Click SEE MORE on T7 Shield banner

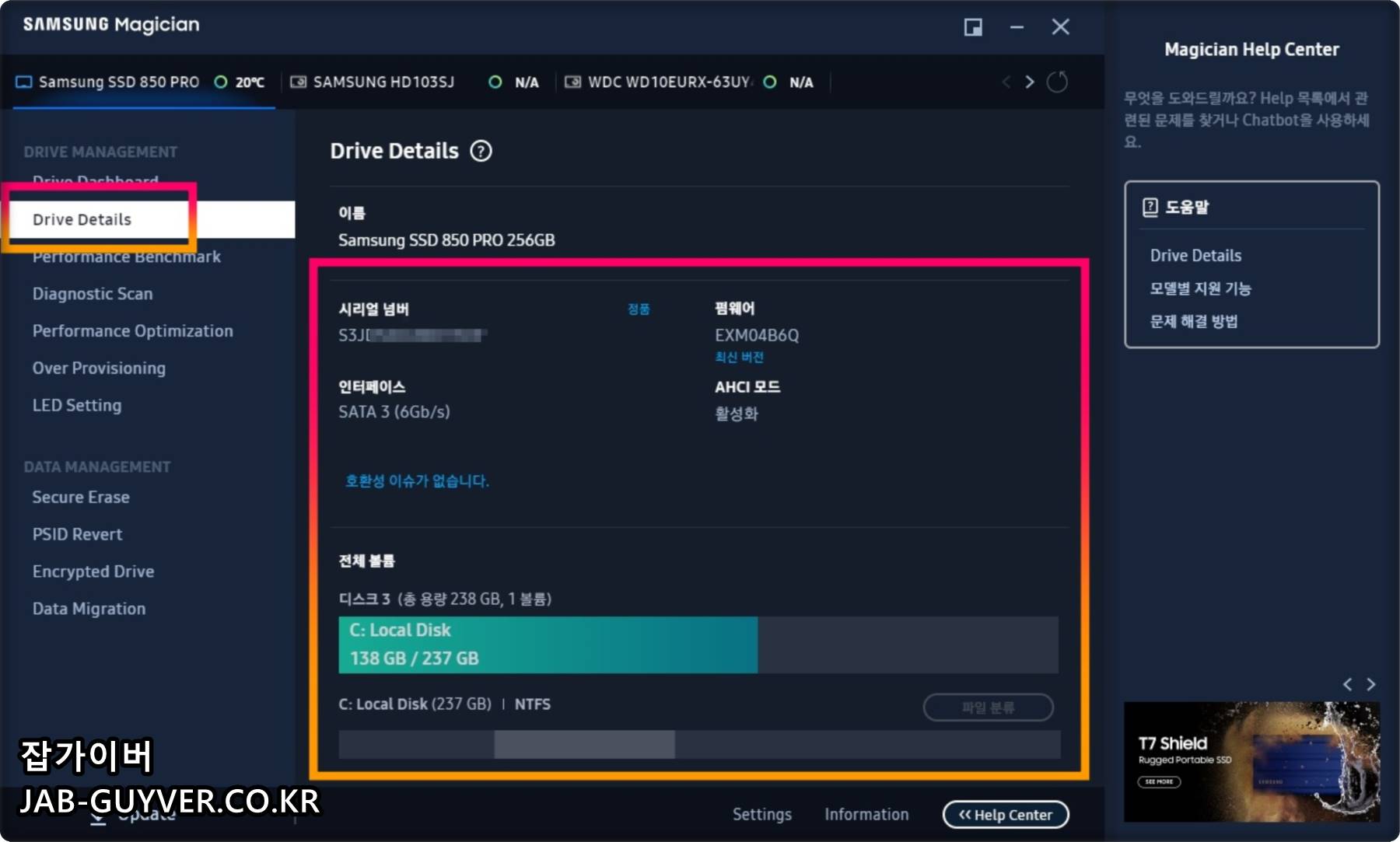(x=1159, y=781)
